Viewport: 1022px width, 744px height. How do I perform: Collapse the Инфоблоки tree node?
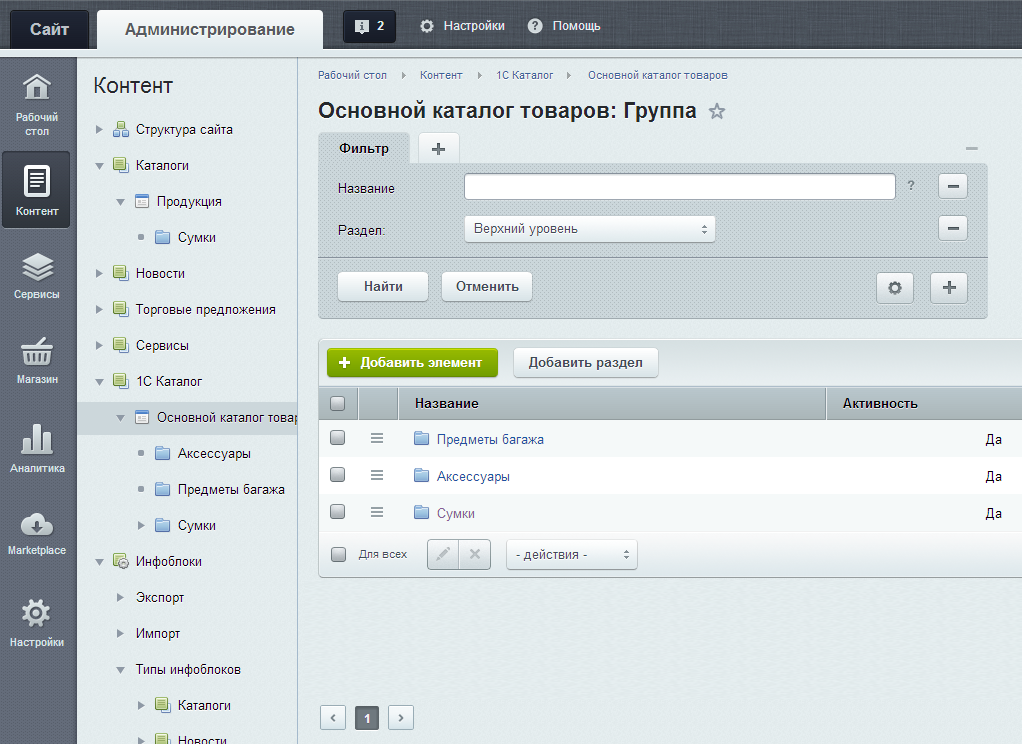coord(100,561)
